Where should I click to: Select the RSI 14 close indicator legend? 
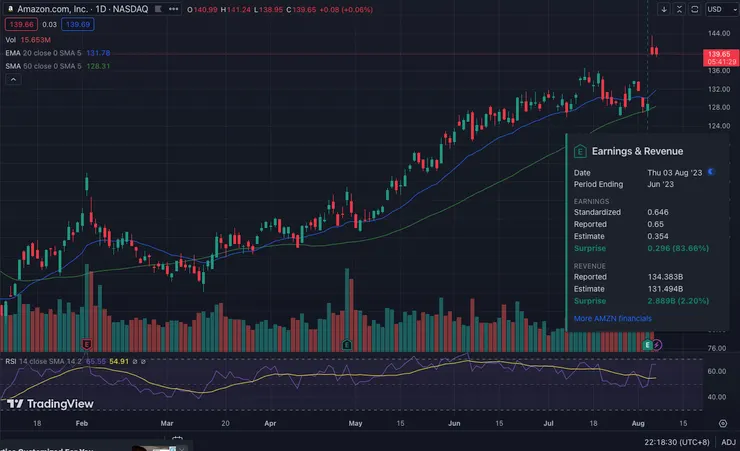76,361
